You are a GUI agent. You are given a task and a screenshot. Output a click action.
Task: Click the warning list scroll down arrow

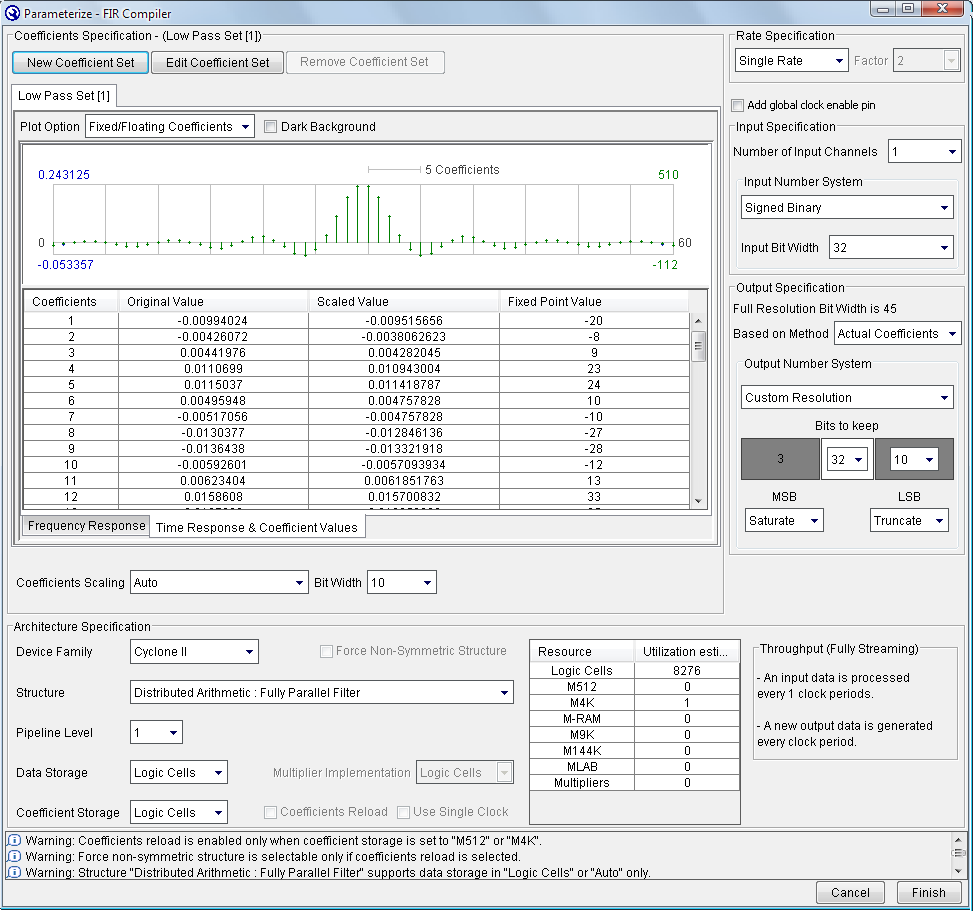958,871
